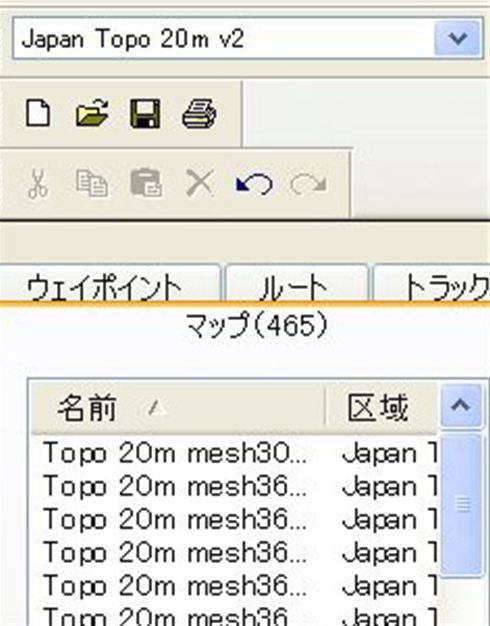Screen dimensions: 490x626
Task: Switch to the トラック tab
Action: [x=432, y=283]
